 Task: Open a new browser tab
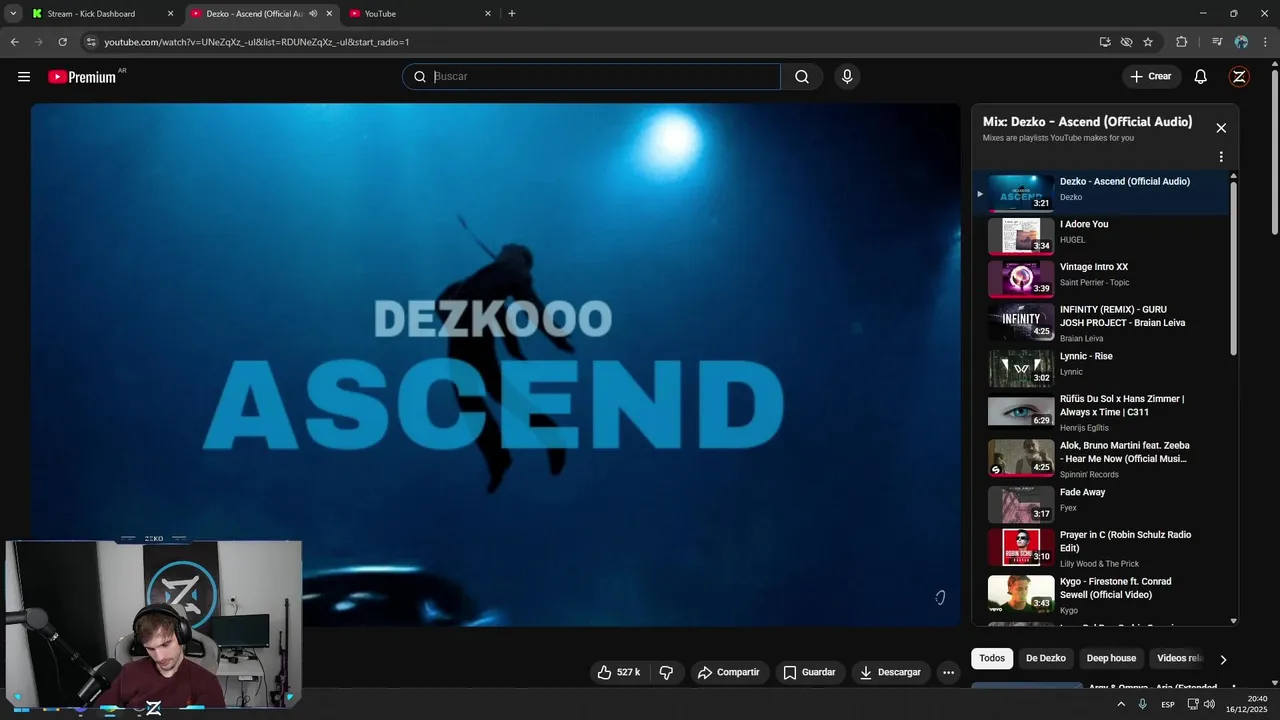click(512, 14)
